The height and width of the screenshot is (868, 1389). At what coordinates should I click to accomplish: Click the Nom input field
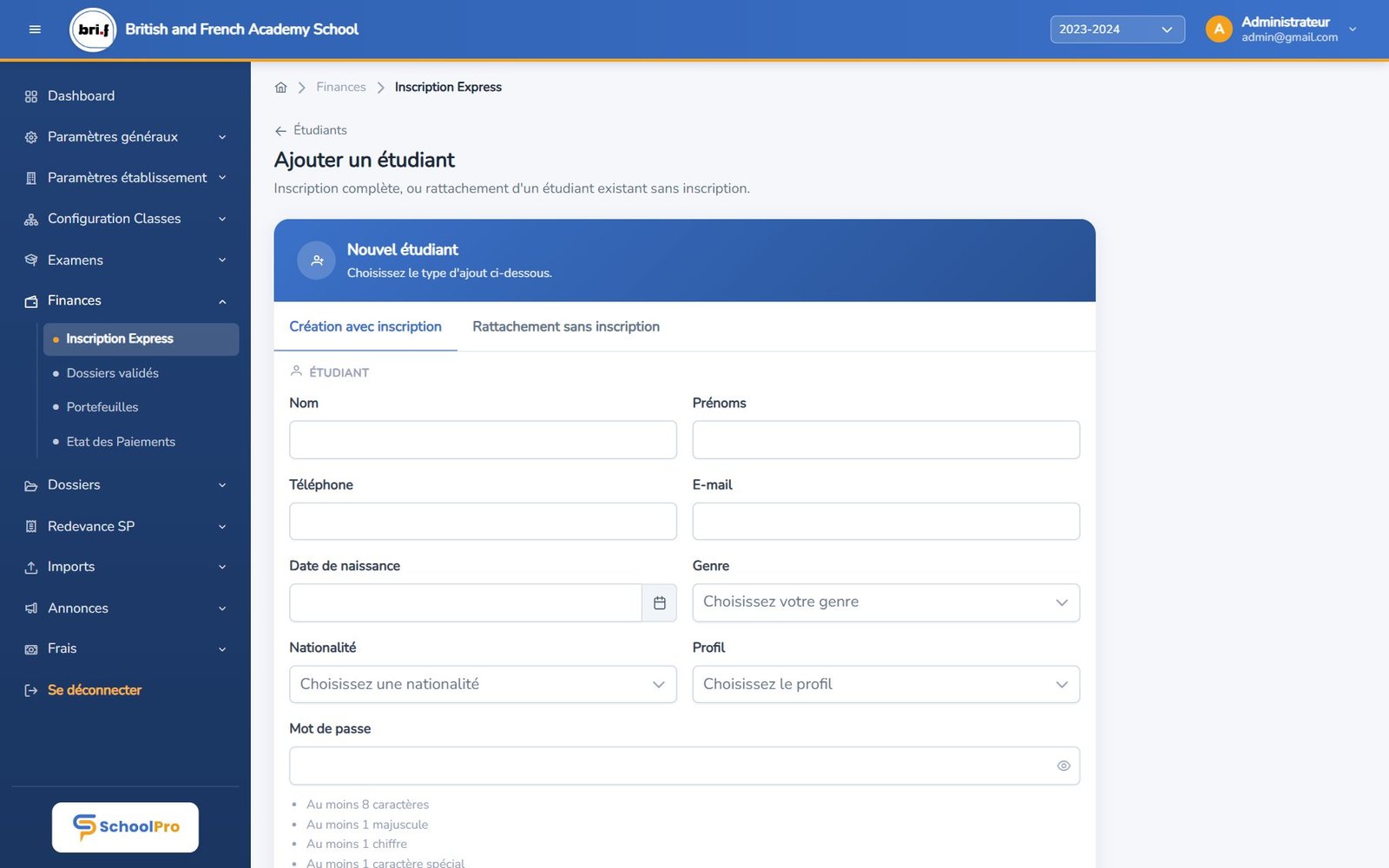click(x=483, y=440)
